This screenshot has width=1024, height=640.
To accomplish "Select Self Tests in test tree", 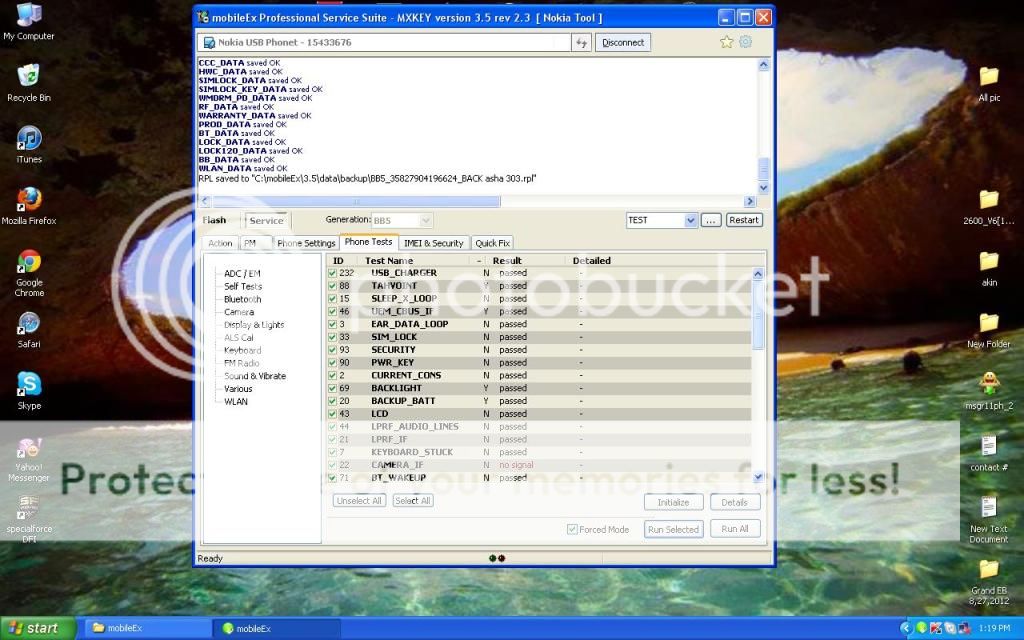I will (243, 286).
